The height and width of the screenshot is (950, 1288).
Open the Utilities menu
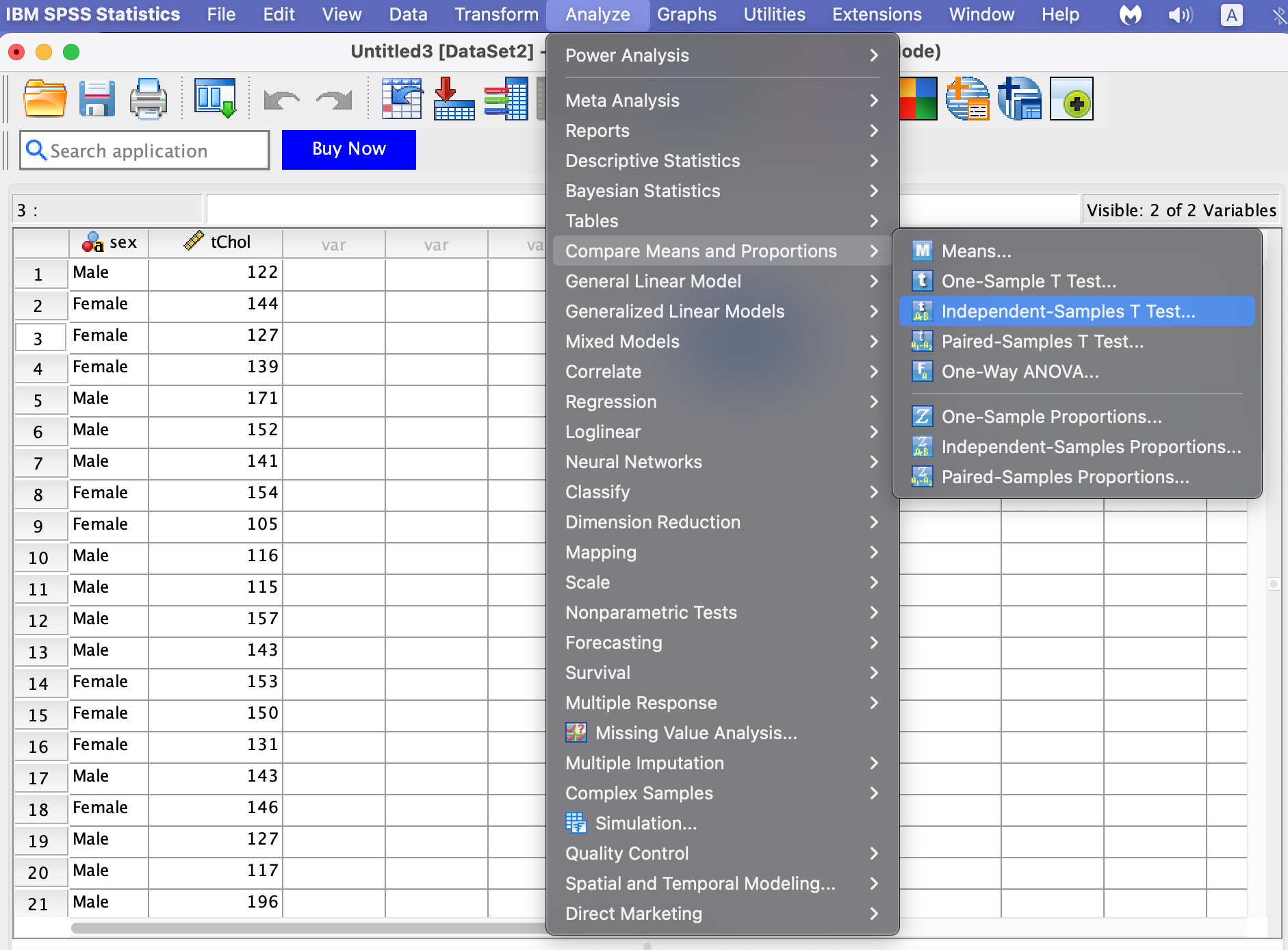tap(774, 15)
